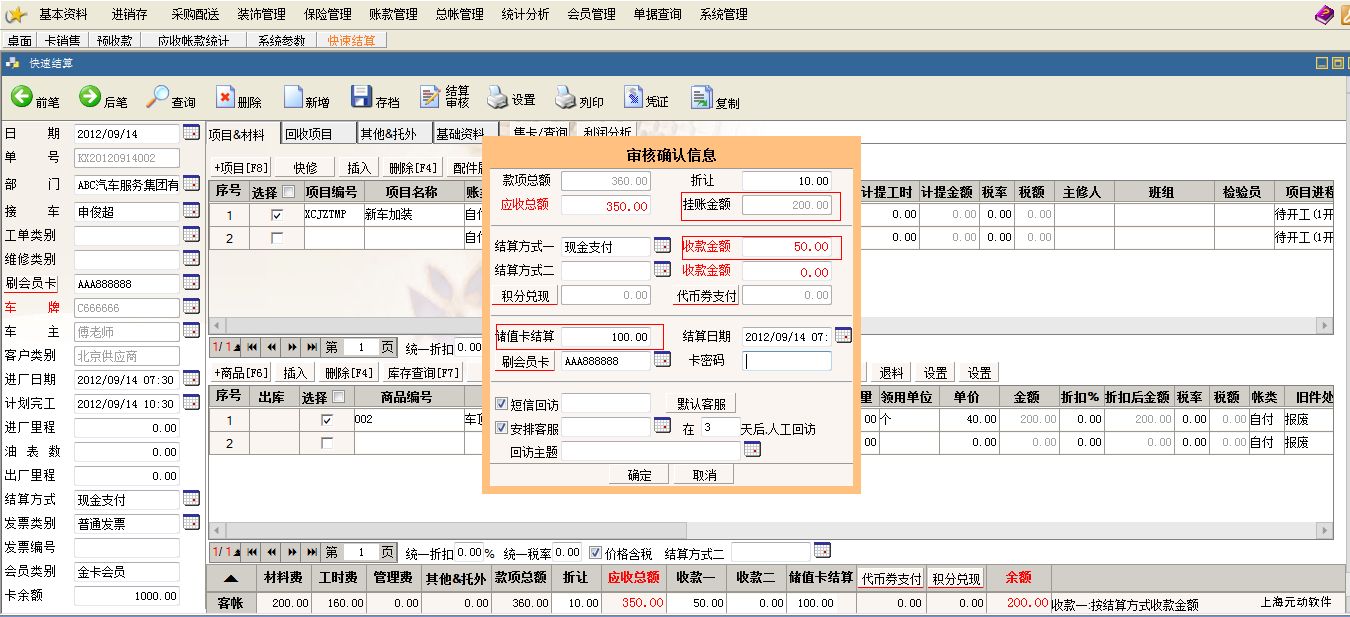Open lookup icon beside 维修类别 field

(x=191, y=258)
